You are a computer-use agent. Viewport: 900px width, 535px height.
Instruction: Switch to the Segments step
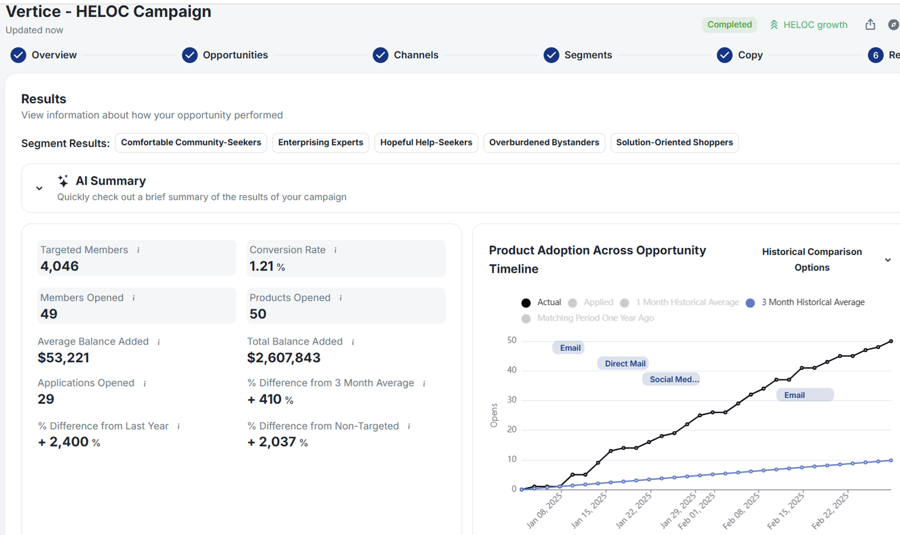point(587,55)
